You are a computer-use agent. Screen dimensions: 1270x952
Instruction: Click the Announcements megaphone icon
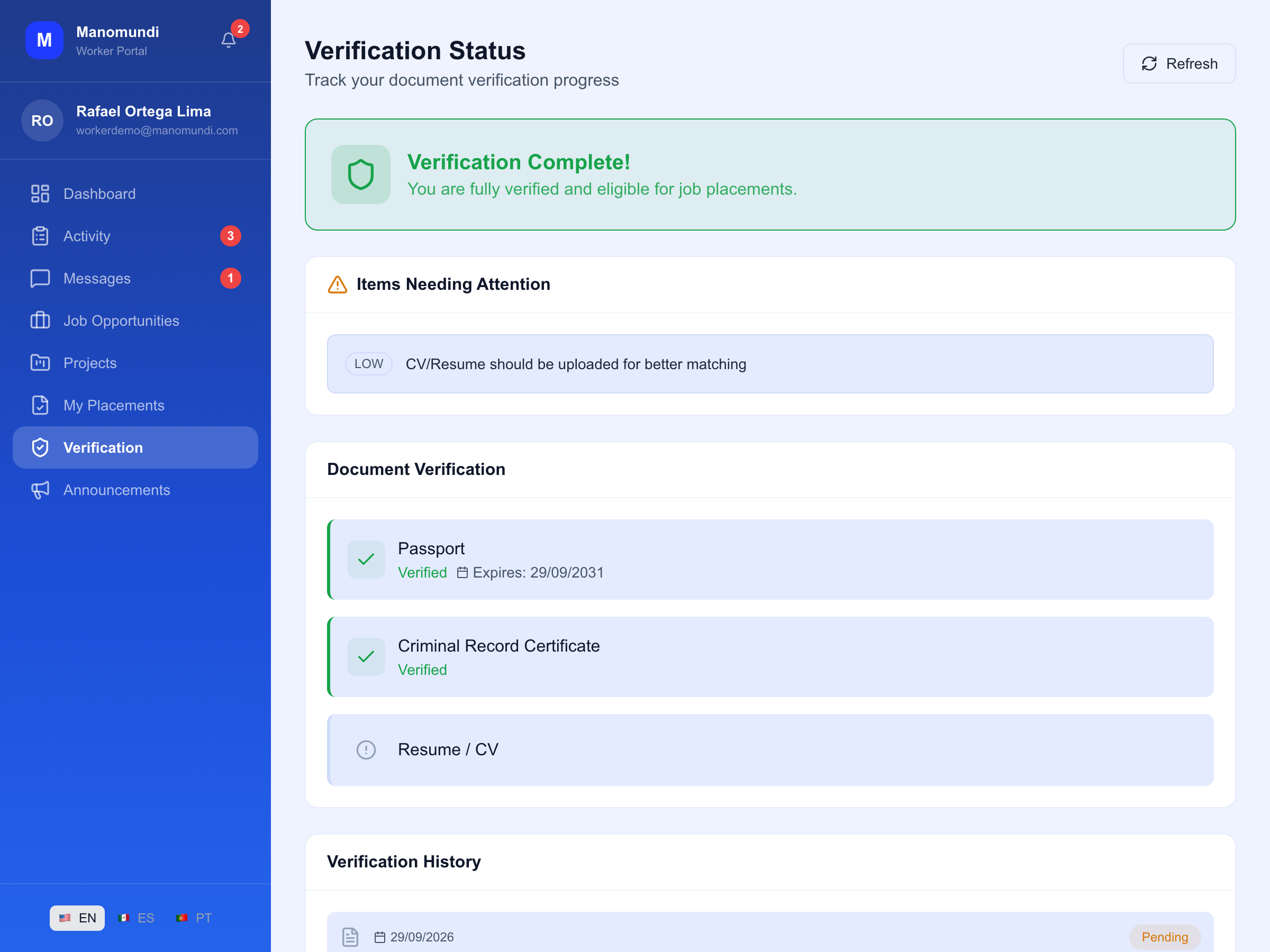[40, 490]
